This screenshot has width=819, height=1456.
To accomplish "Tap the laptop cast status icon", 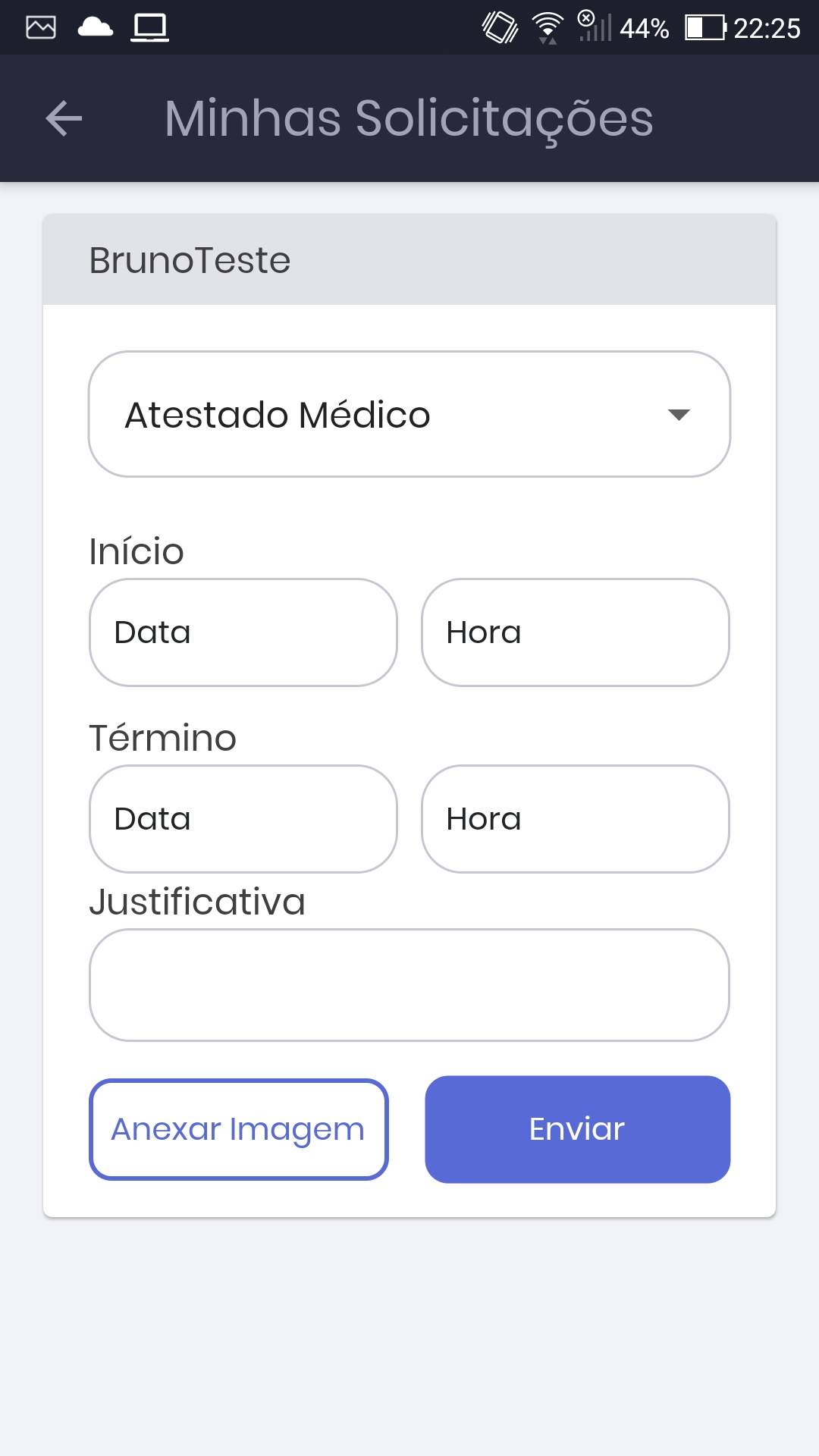I will click(x=149, y=27).
